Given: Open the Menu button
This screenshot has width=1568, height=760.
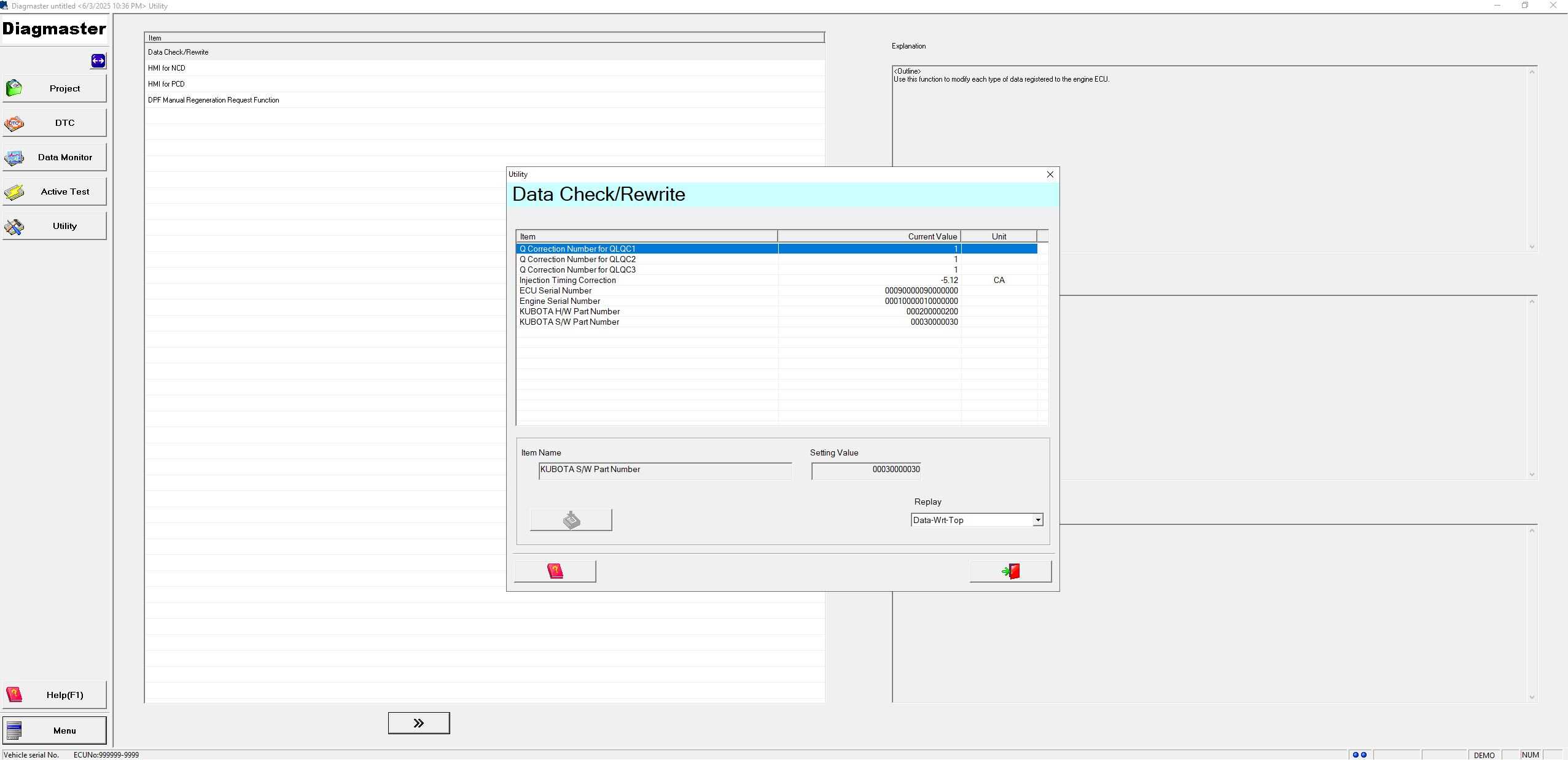Looking at the screenshot, I should (x=55, y=731).
